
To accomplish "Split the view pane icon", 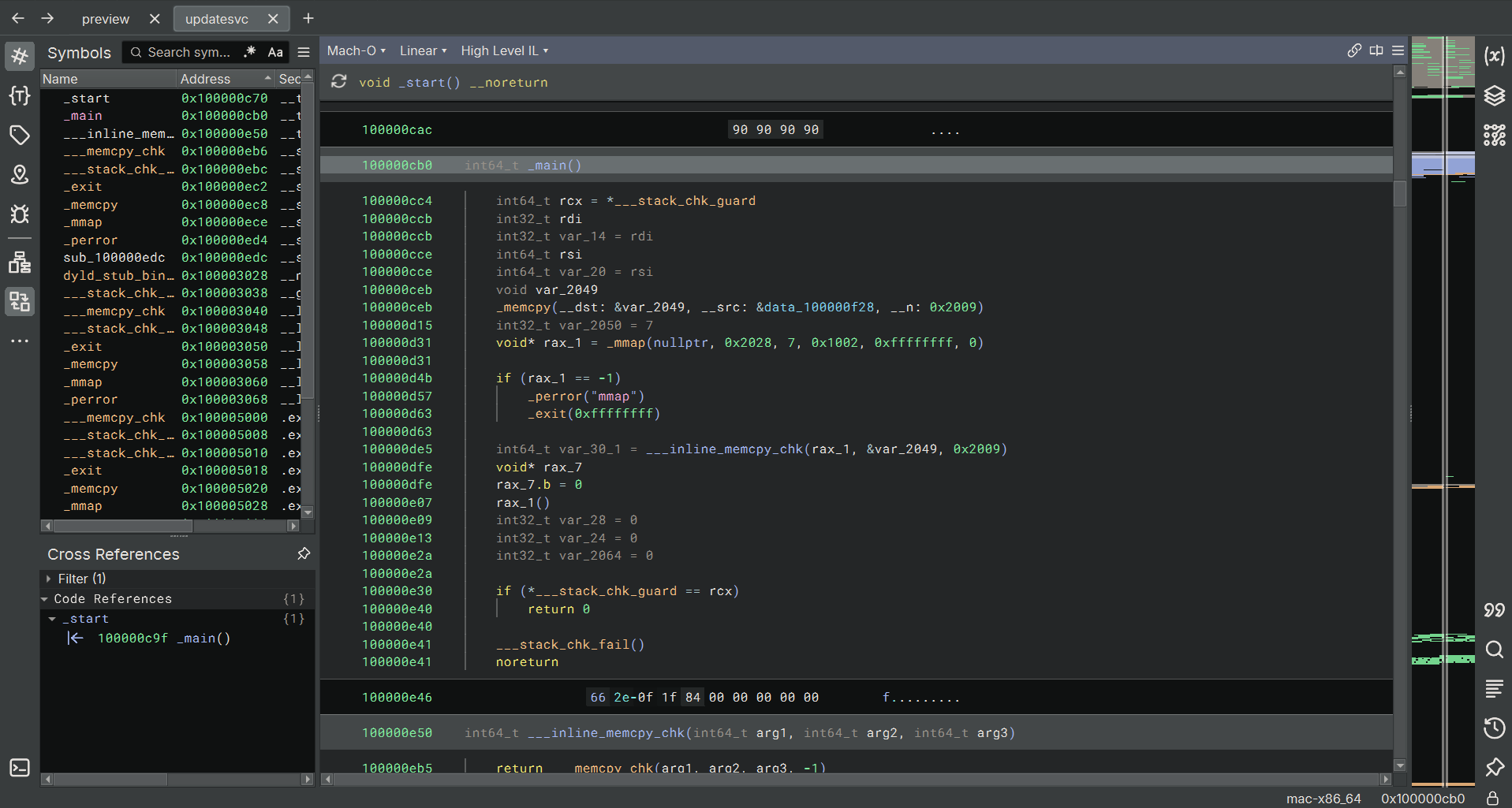I will (1376, 50).
